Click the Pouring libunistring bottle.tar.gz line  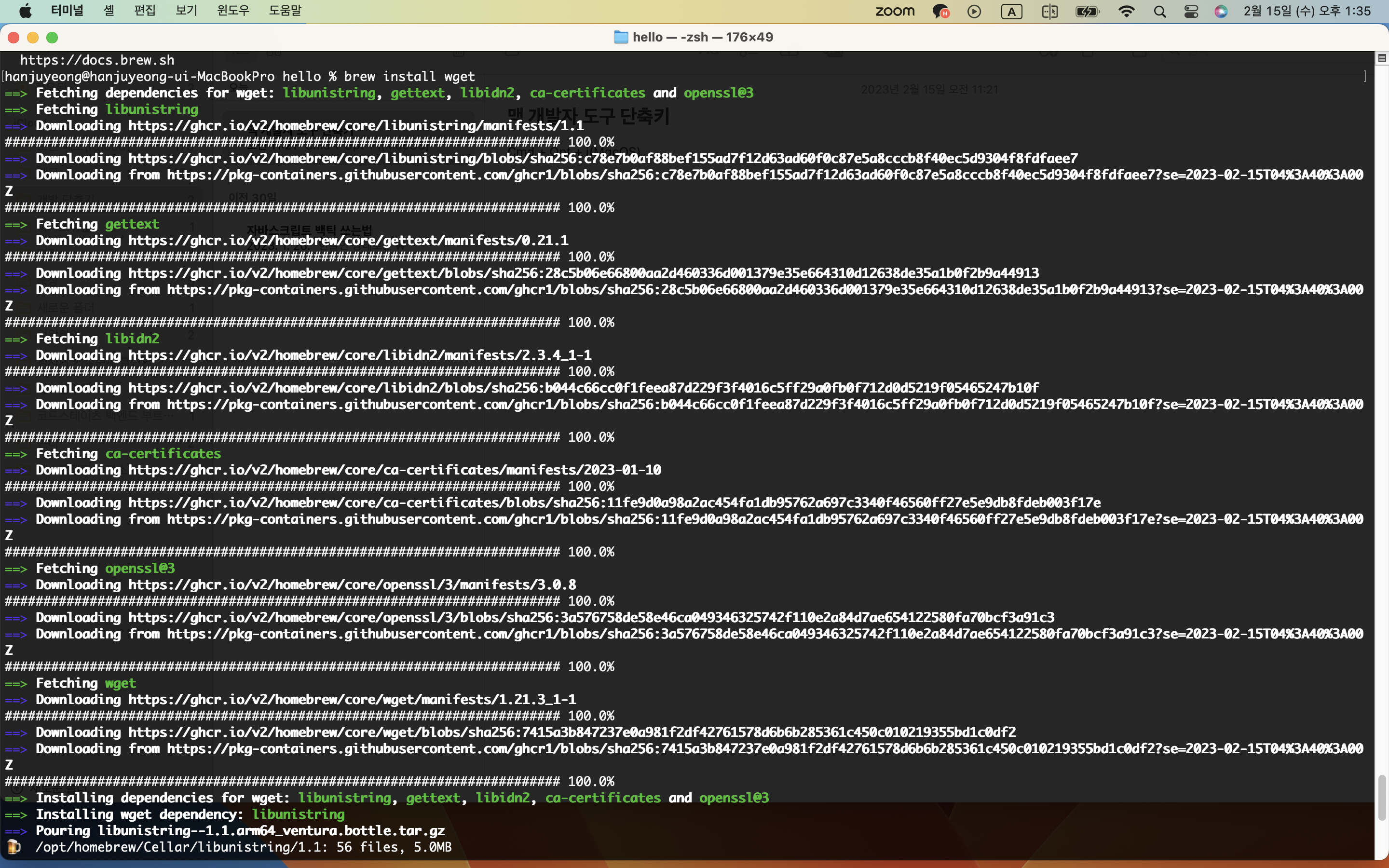coord(224,831)
